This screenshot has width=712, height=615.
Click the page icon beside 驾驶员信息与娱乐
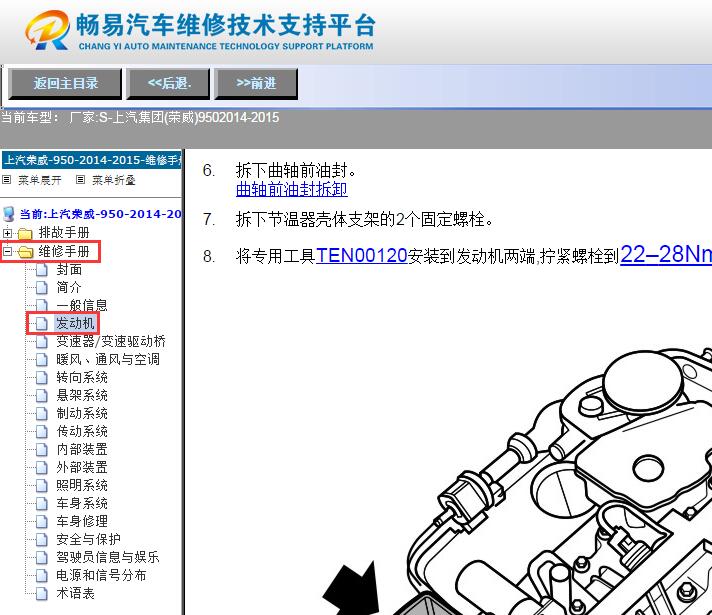click(42, 557)
